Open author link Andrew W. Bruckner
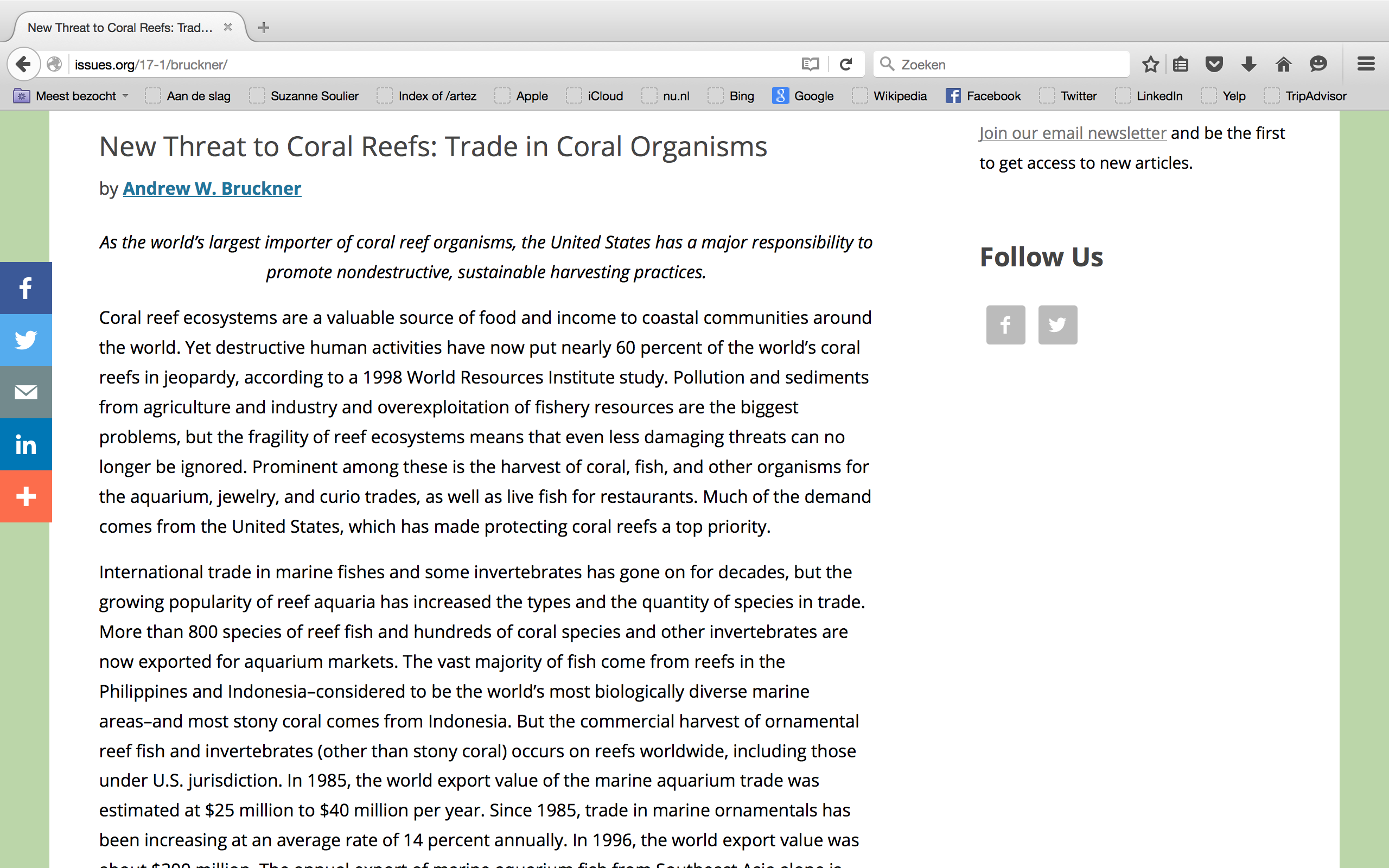 [x=212, y=188]
